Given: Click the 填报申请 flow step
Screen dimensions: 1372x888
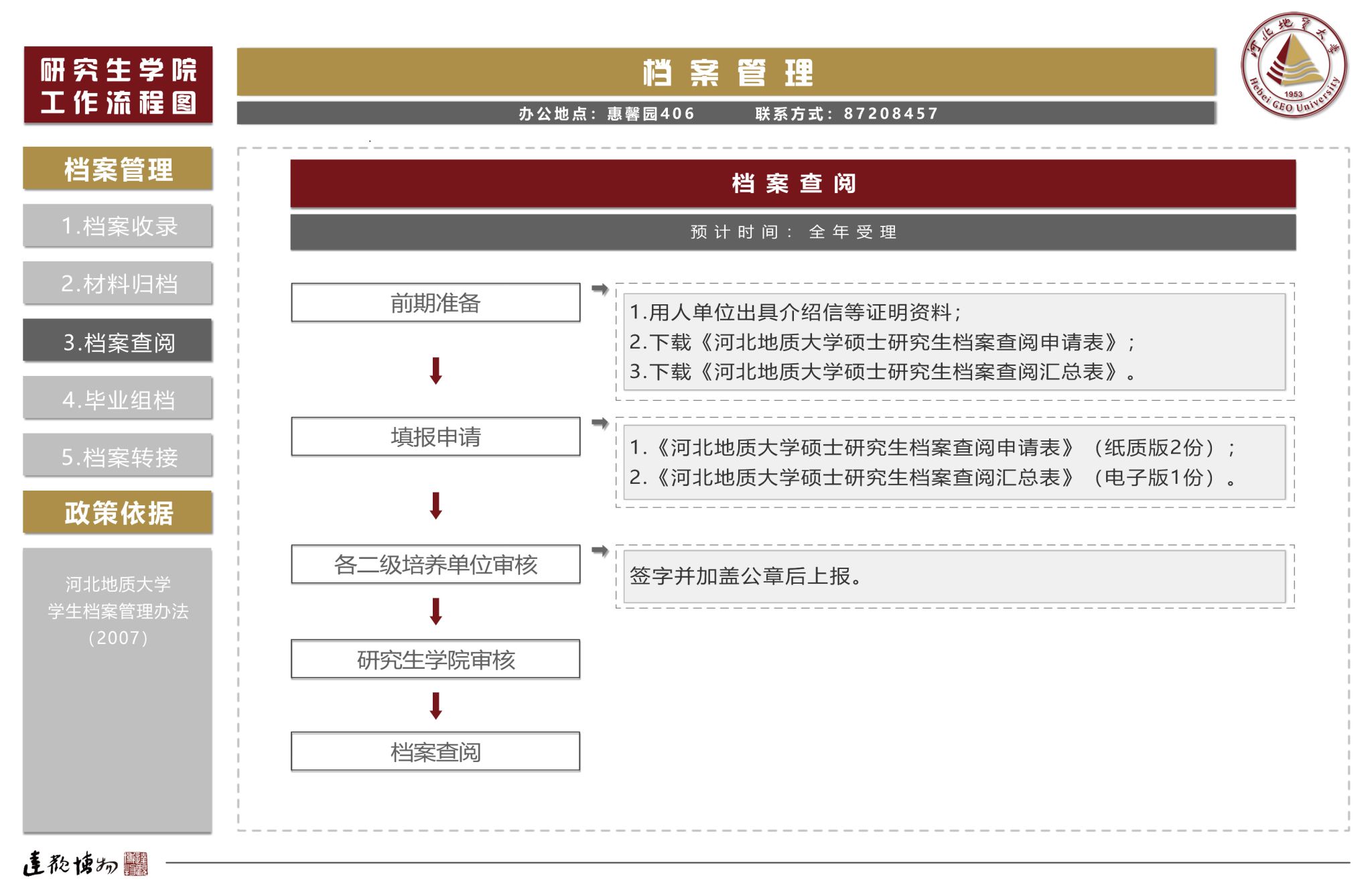Looking at the screenshot, I should [435, 437].
